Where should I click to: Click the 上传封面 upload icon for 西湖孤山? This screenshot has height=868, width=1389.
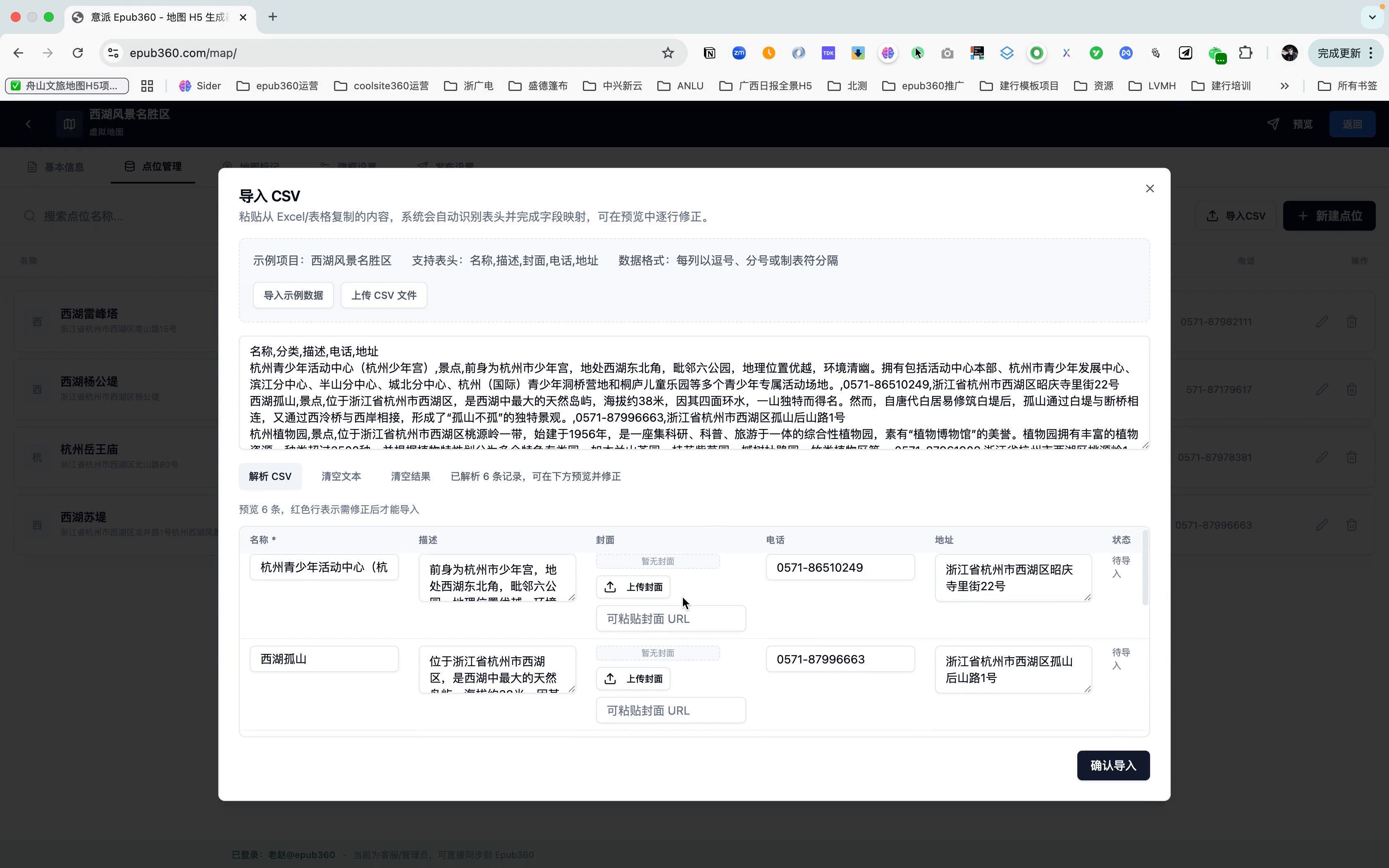click(x=610, y=679)
